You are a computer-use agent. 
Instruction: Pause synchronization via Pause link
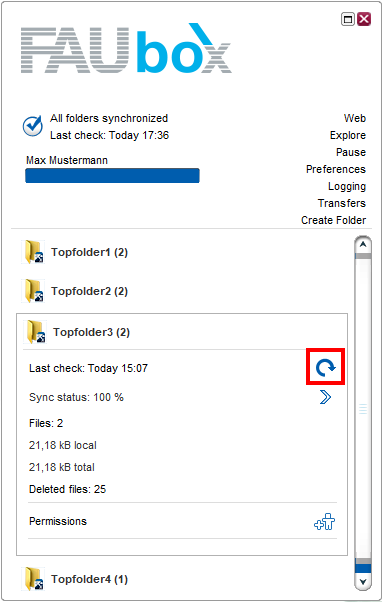(x=351, y=152)
